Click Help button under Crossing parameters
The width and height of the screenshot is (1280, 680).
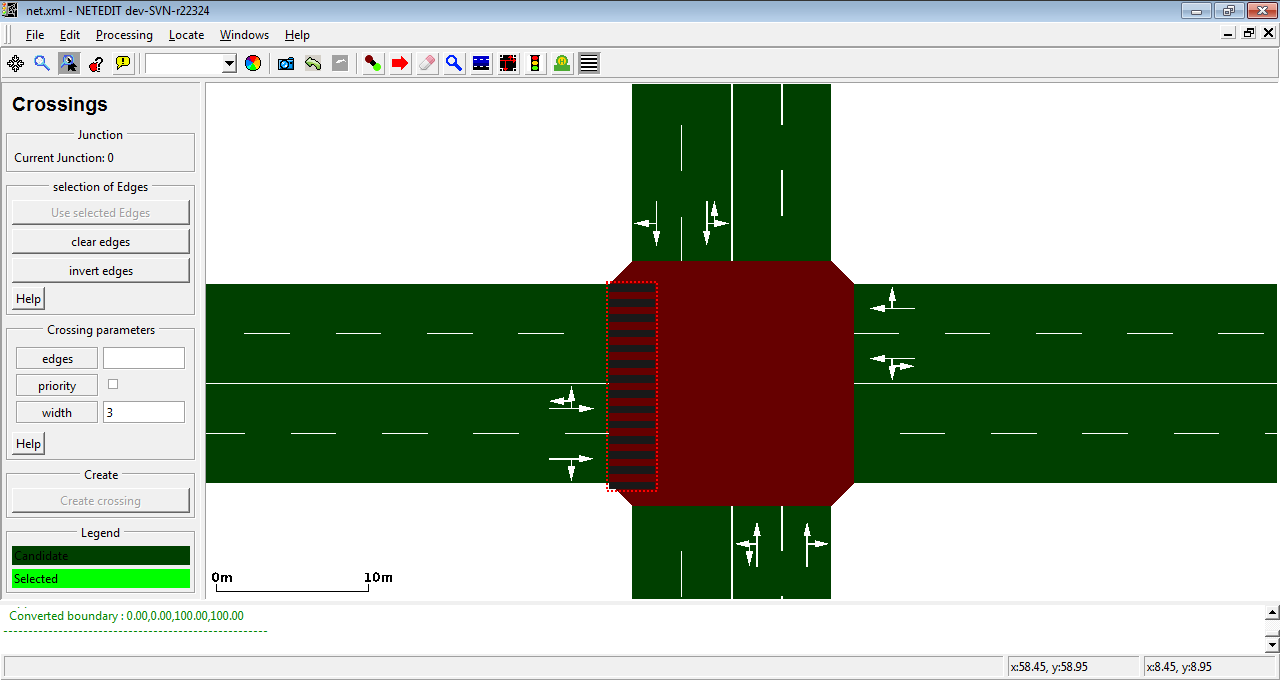(28, 443)
